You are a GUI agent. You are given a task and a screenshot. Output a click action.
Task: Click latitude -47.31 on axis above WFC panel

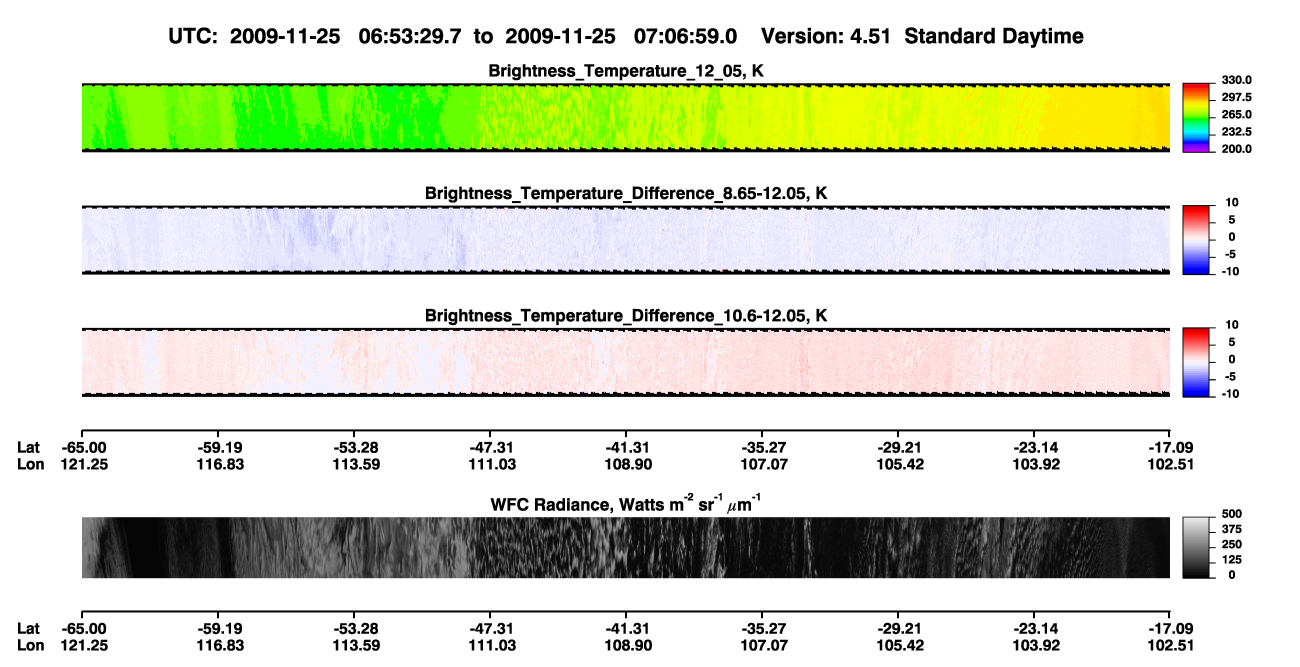490,448
